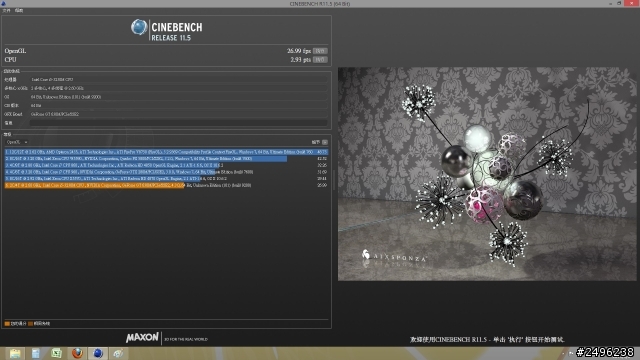This screenshot has width=640, height=360.
Task: Open the last taskbar icon beside Cinebench
Action: pyautogui.click(x=118, y=353)
